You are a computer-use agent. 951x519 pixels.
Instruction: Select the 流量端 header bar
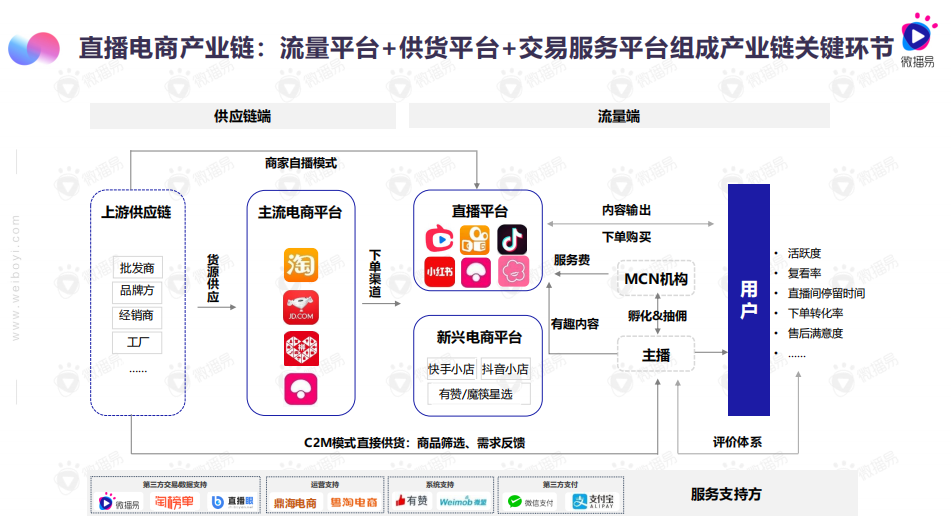point(619,116)
